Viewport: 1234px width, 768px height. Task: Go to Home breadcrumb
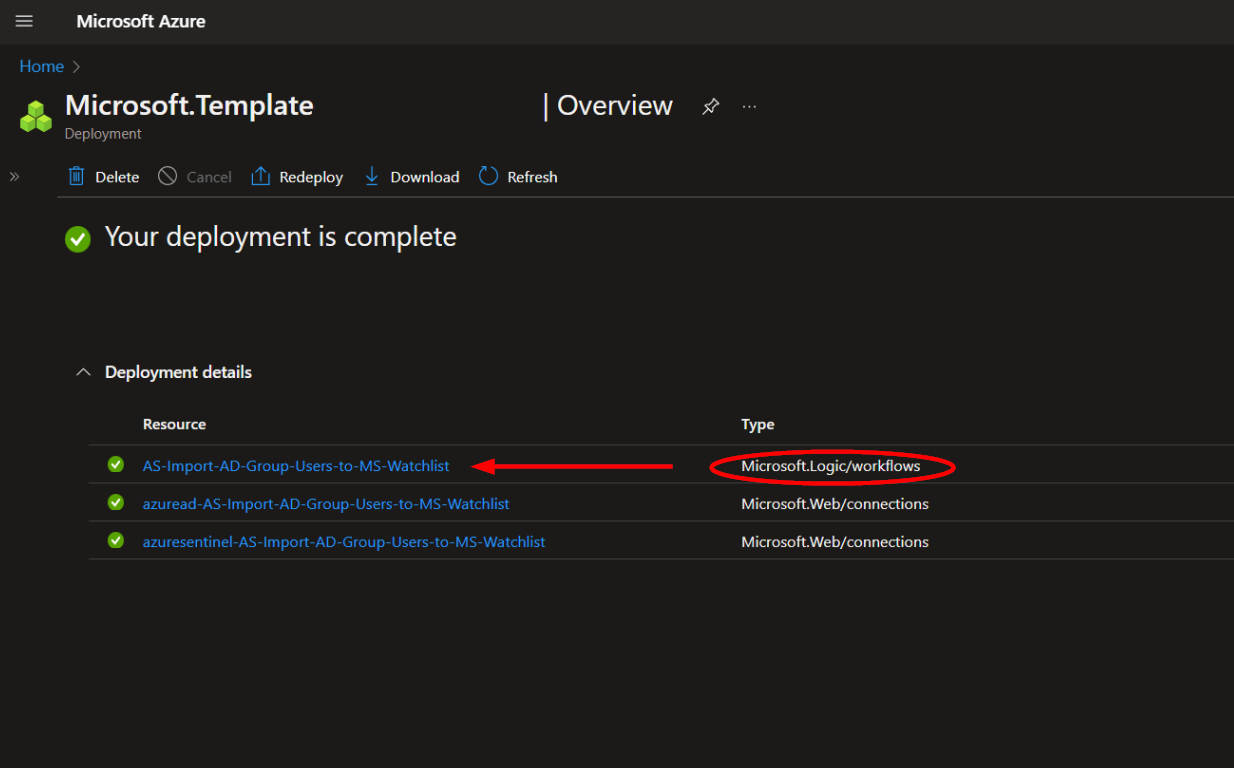click(42, 66)
